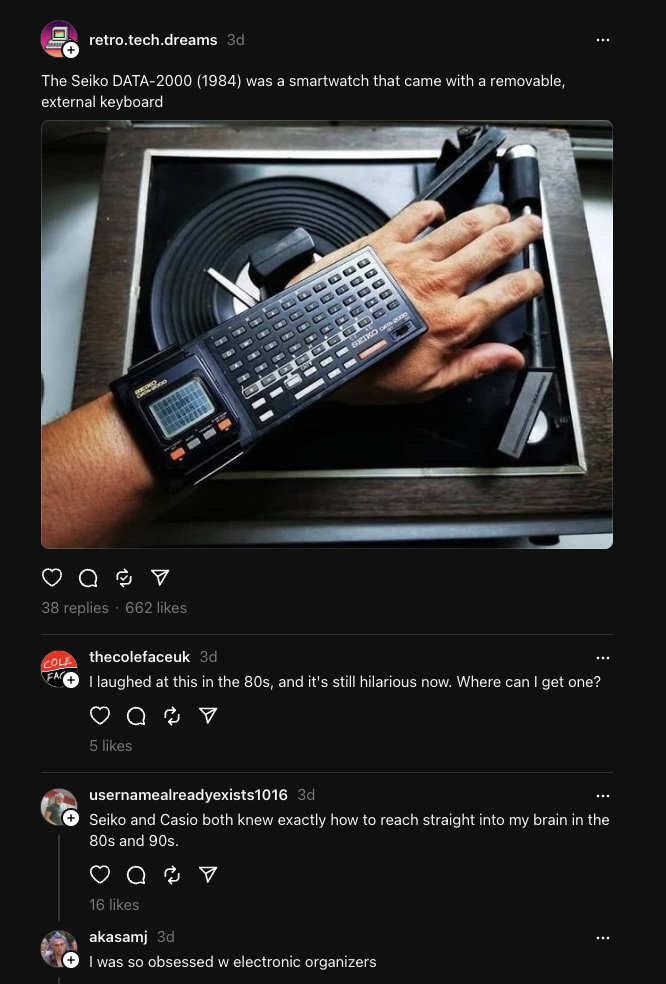Image resolution: width=666 pixels, height=984 pixels.
Task: Open more options on main post
Action: point(603,40)
